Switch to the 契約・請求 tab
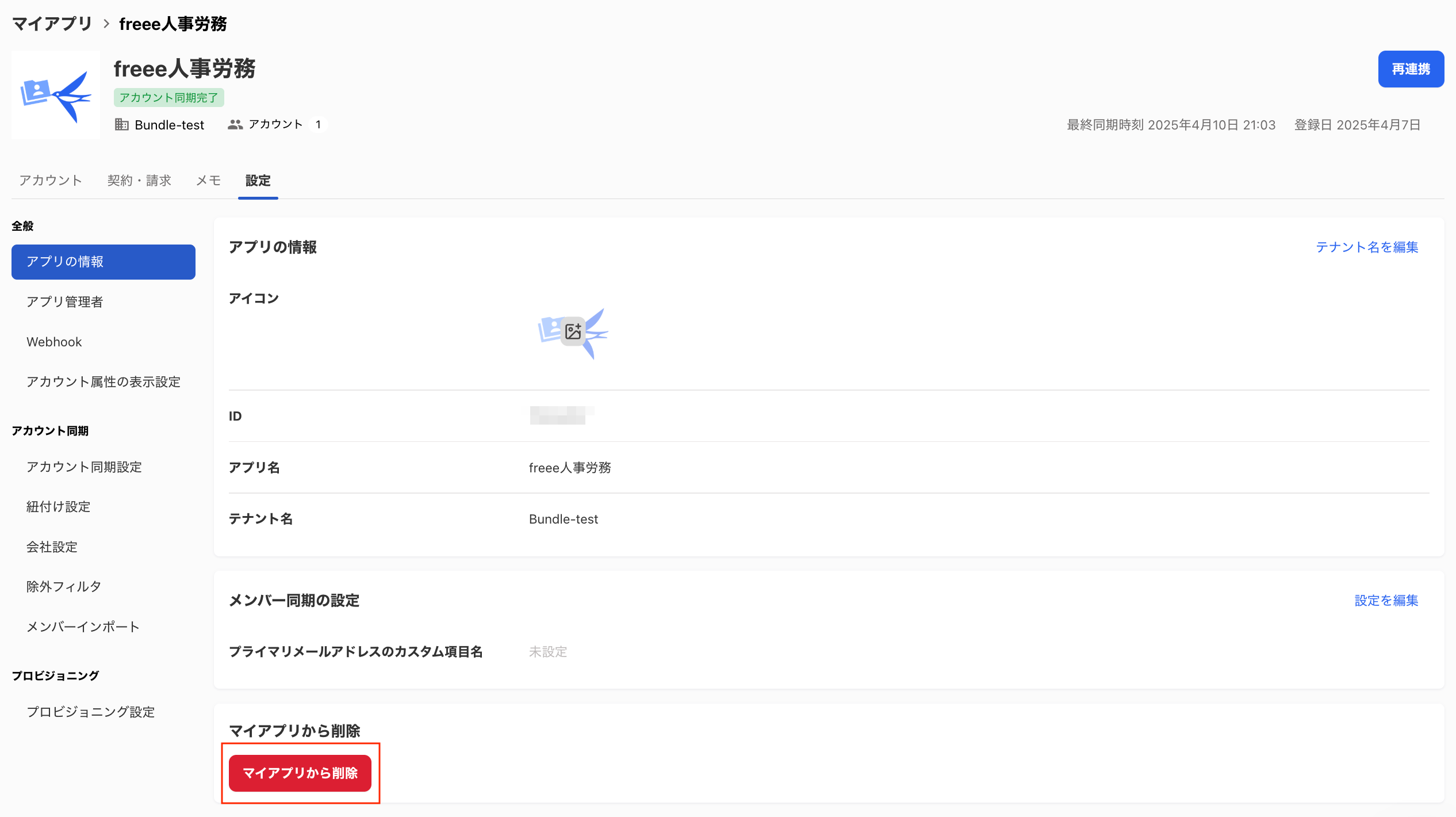This screenshot has height=817, width=1456. tap(139, 181)
